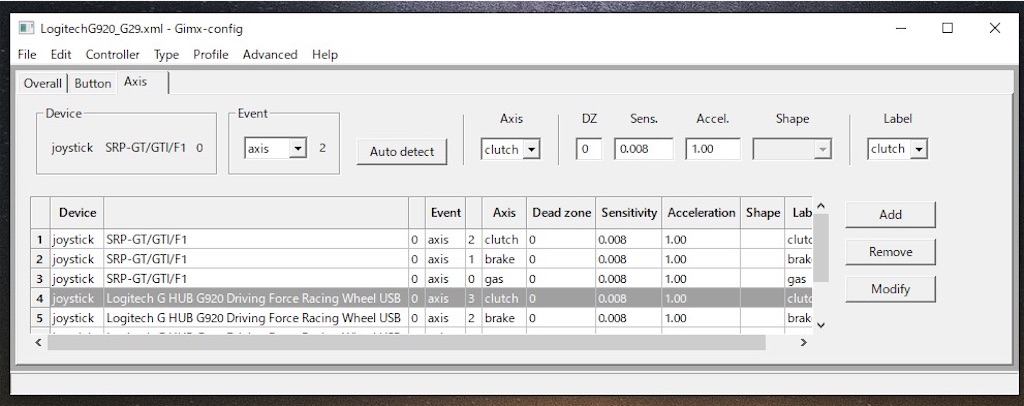The width and height of the screenshot is (1024, 406).
Task: Focus the DZ dead zone input field
Action: coord(588,149)
